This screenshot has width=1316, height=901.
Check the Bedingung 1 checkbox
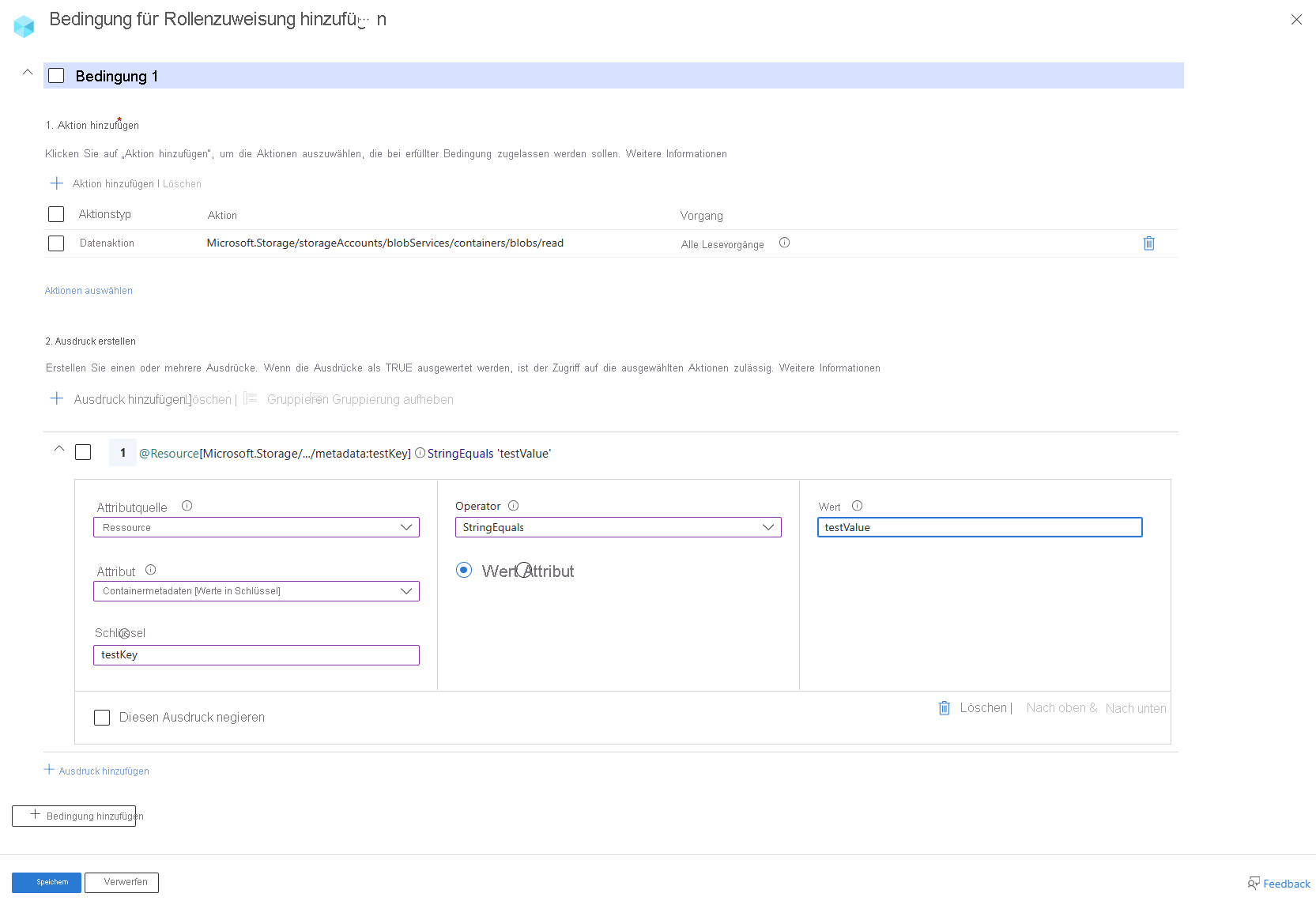click(56, 75)
